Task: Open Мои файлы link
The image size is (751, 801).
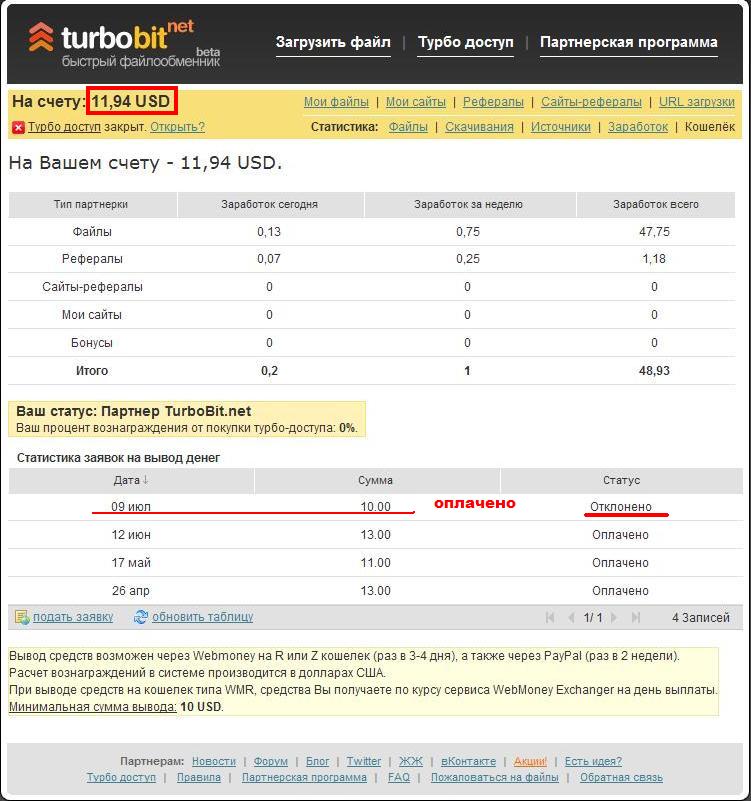Action: point(336,102)
